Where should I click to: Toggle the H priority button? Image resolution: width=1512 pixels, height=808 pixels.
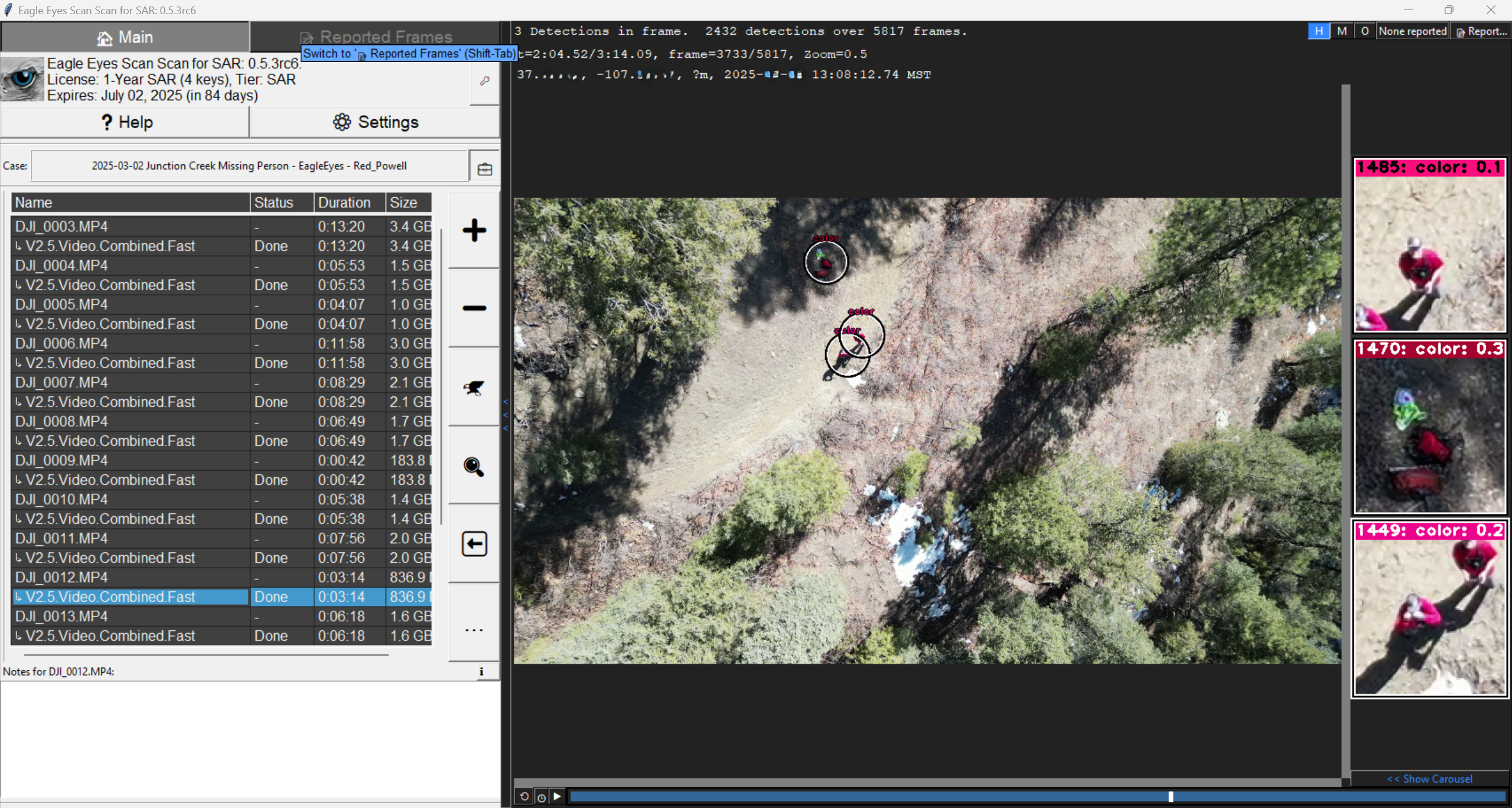[1319, 31]
